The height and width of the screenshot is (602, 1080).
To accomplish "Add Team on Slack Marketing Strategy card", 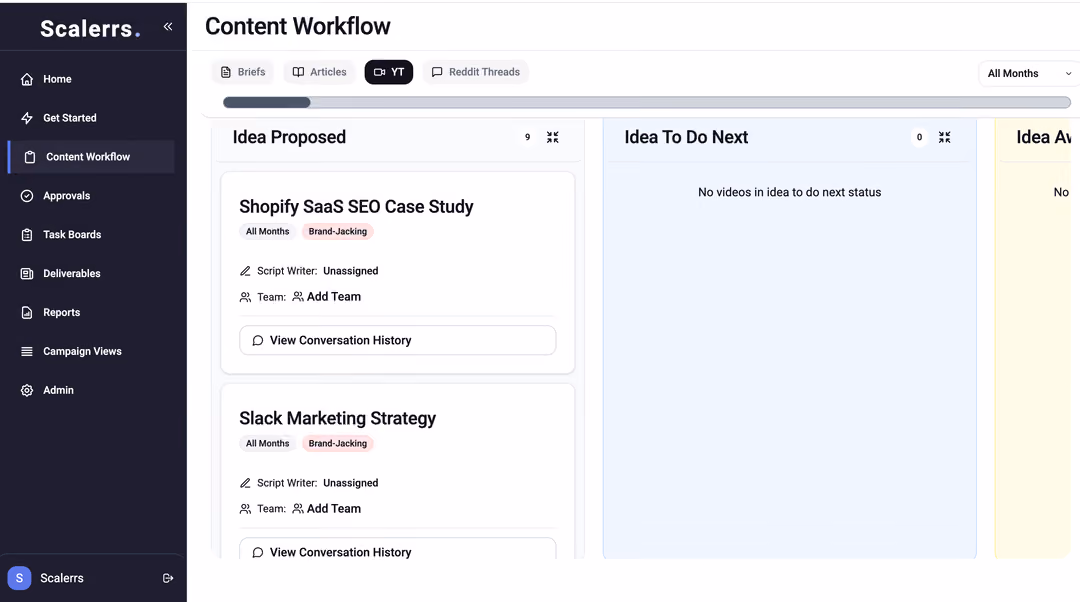I will click(x=326, y=508).
